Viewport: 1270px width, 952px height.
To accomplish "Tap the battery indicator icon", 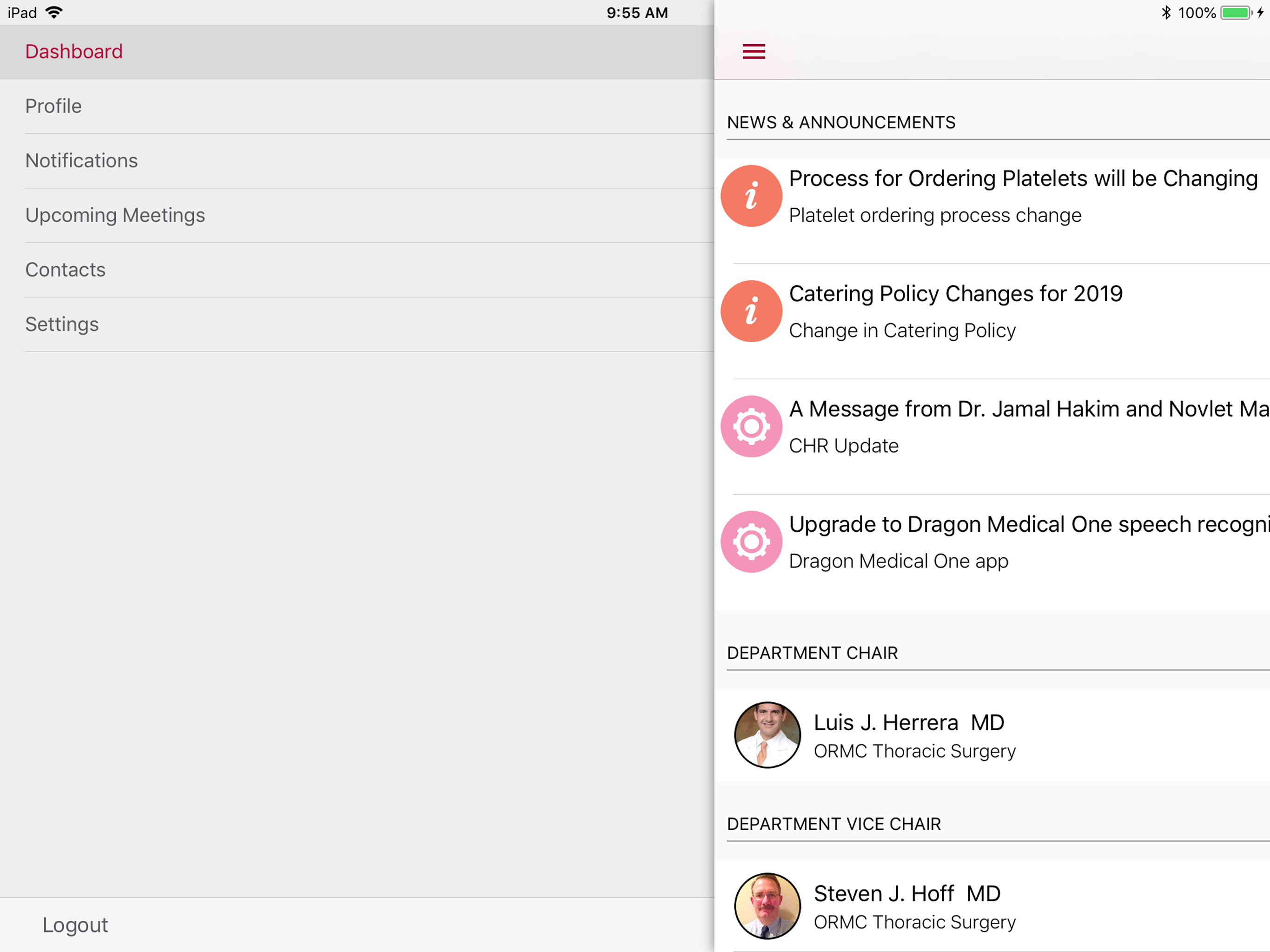I will [1236, 13].
